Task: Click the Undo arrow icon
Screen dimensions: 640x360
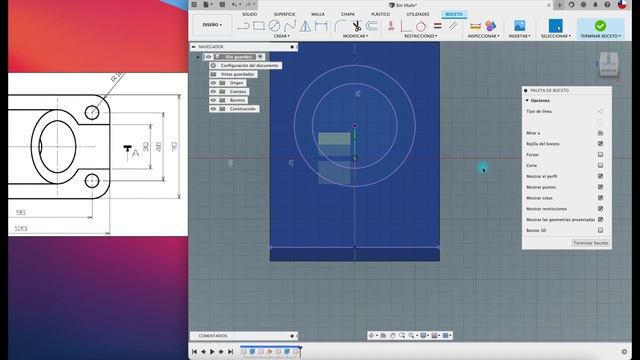Action: coord(234,4)
